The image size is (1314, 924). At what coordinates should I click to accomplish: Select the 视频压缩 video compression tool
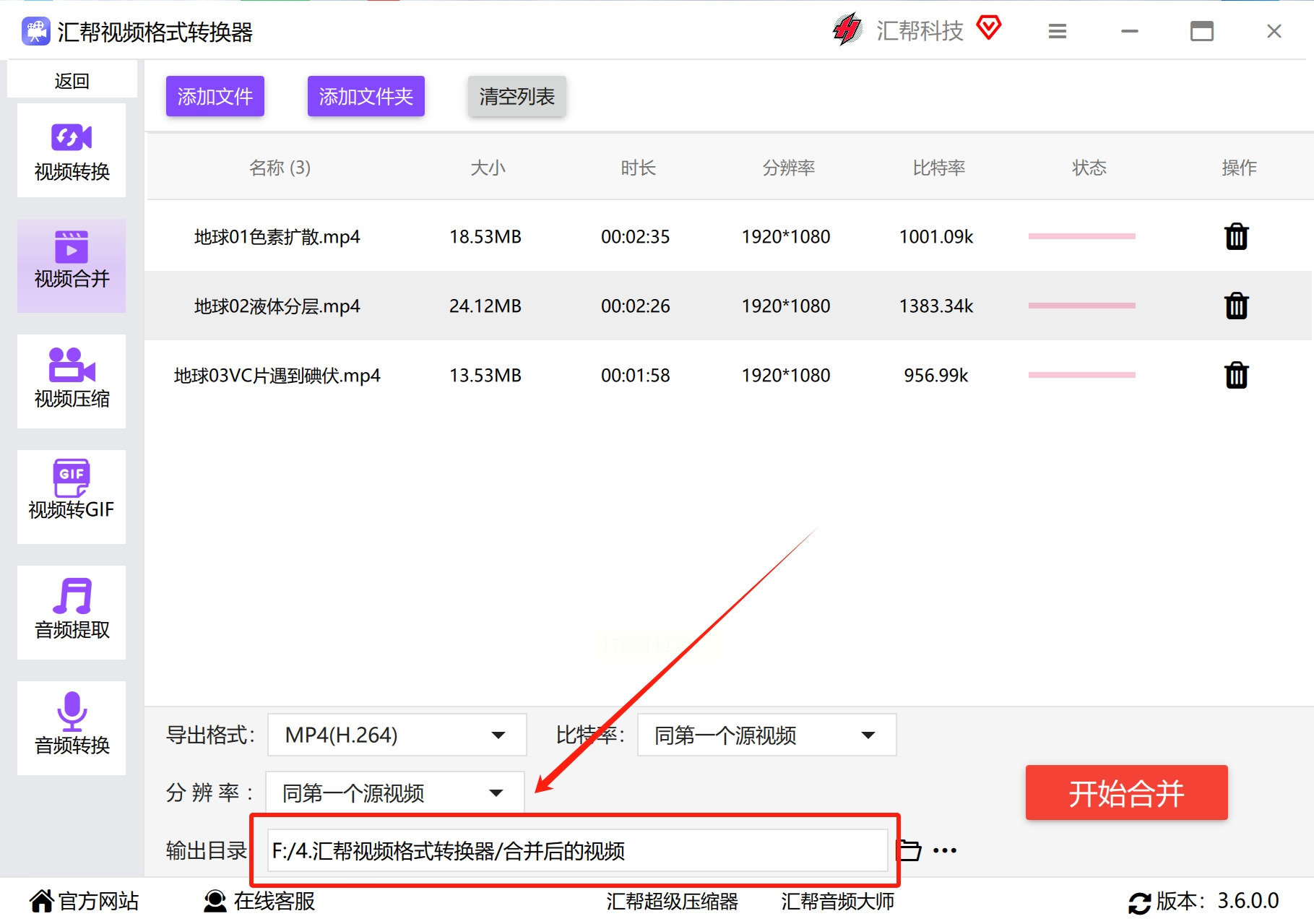tap(72, 381)
